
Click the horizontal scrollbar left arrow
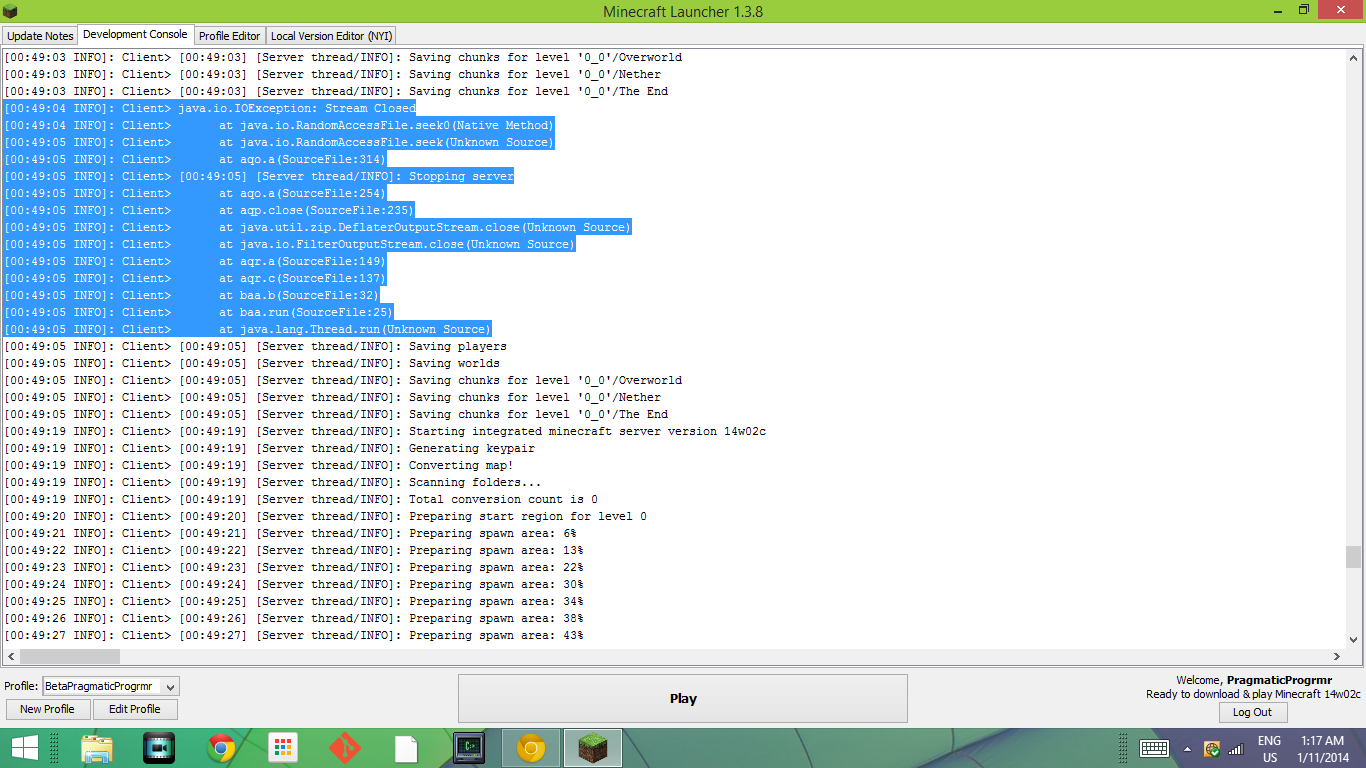click(11, 656)
